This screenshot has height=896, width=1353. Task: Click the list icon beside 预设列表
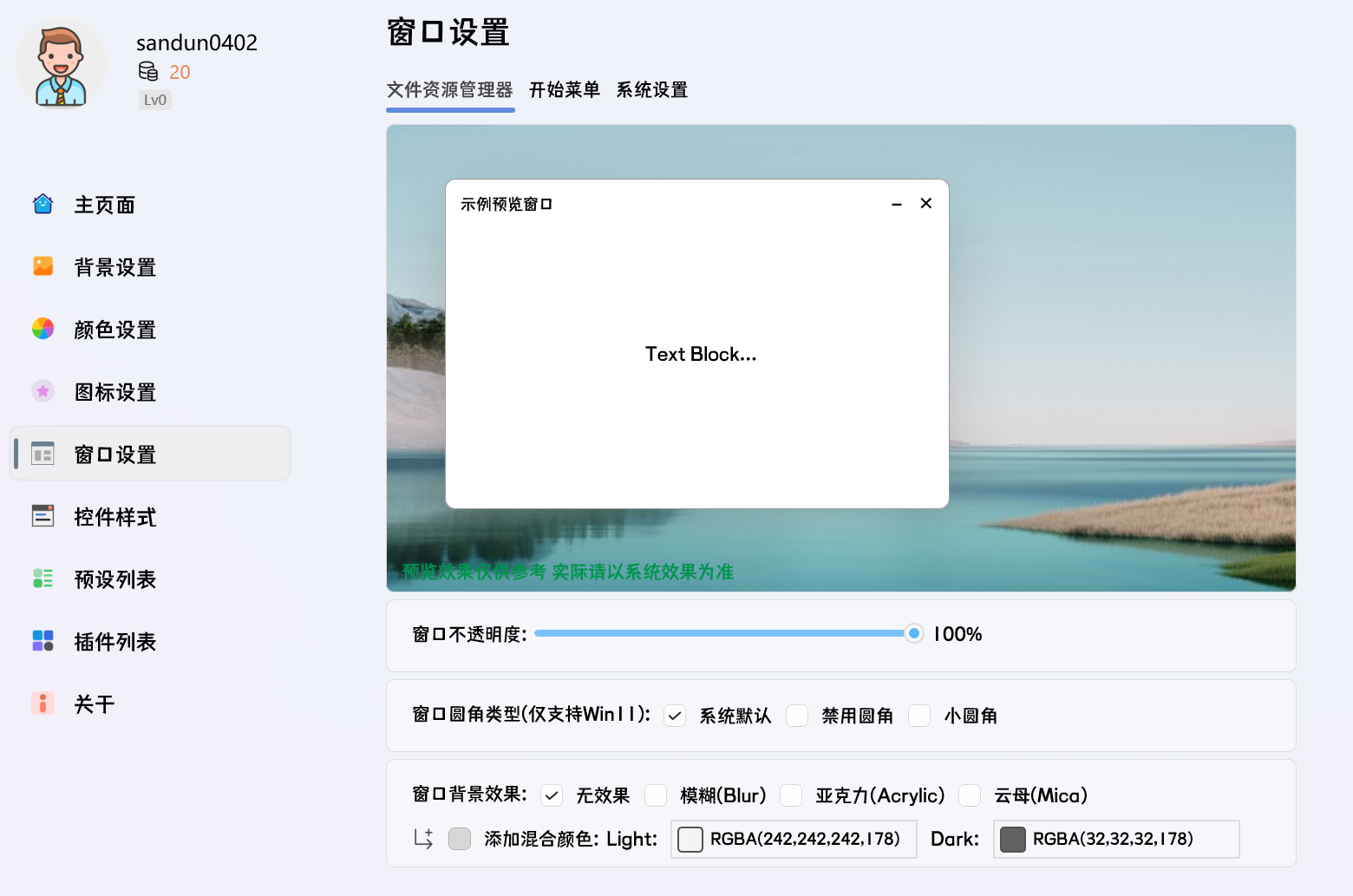[x=42, y=579]
